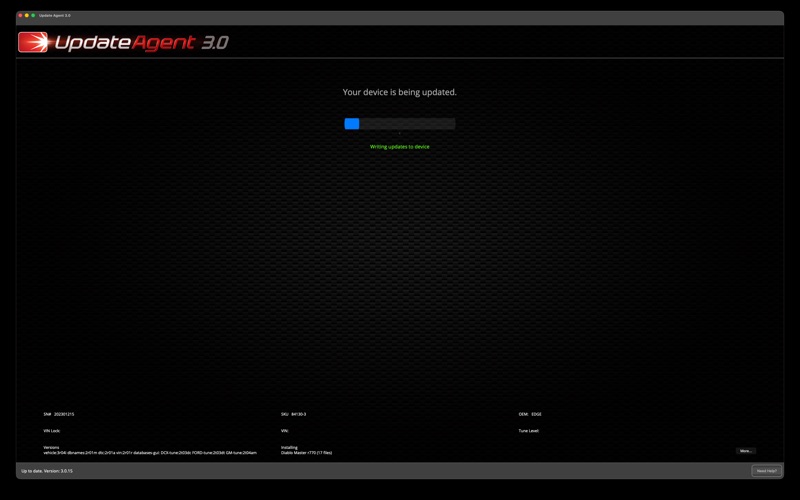
Task: Click the OEM: EDGE label
Action: coord(530,414)
